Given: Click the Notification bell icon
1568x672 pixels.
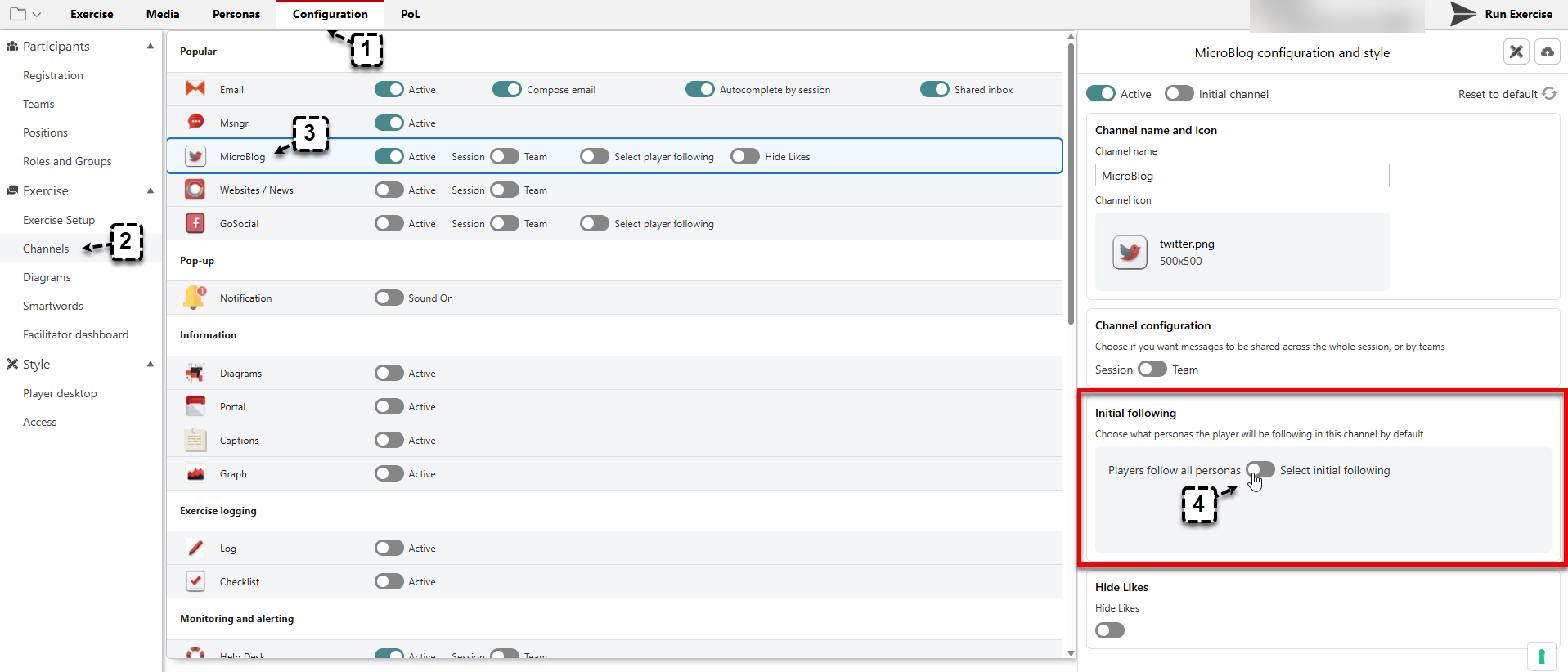Looking at the screenshot, I should point(195,298).
